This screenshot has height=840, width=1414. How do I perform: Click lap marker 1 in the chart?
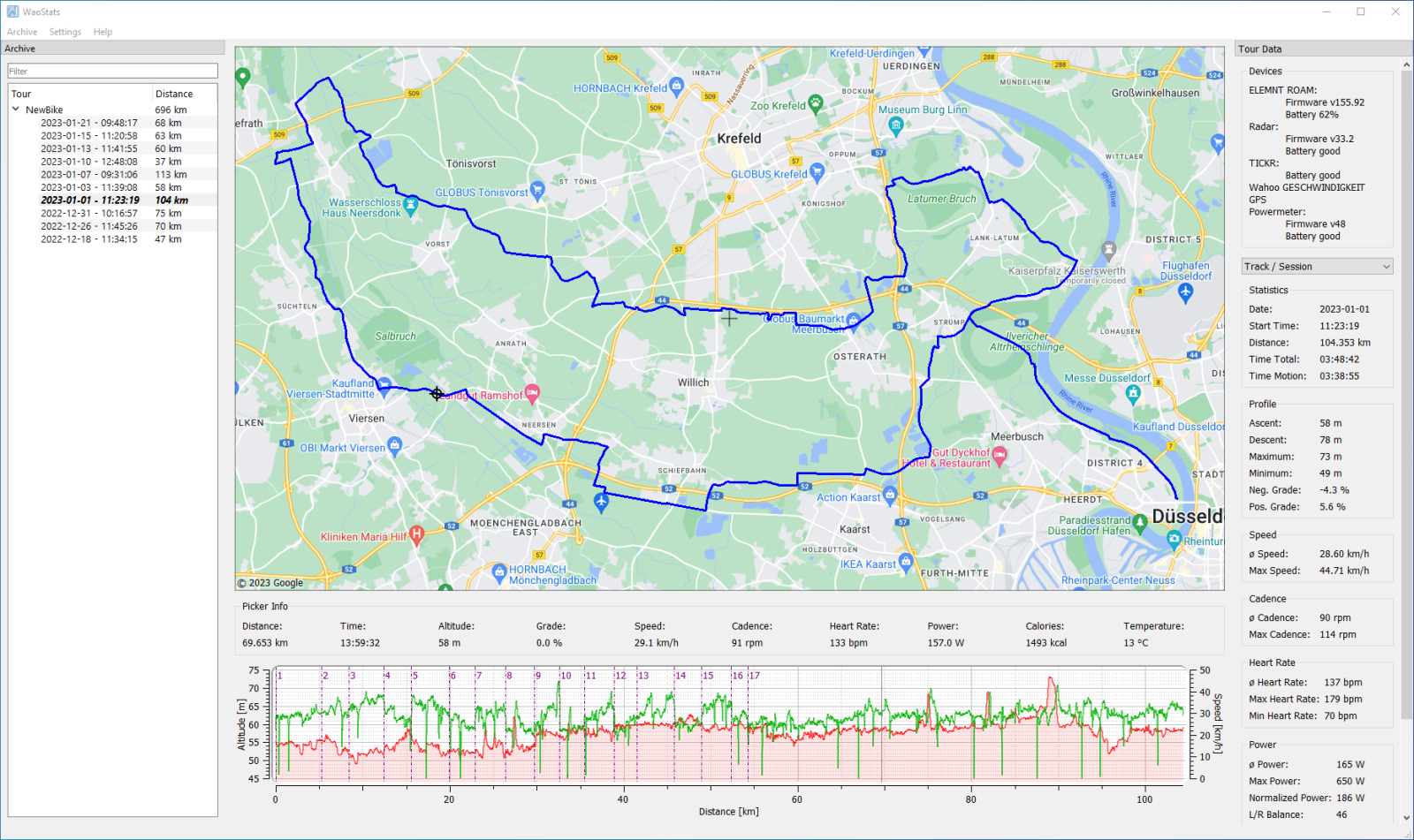click(279, 676)
